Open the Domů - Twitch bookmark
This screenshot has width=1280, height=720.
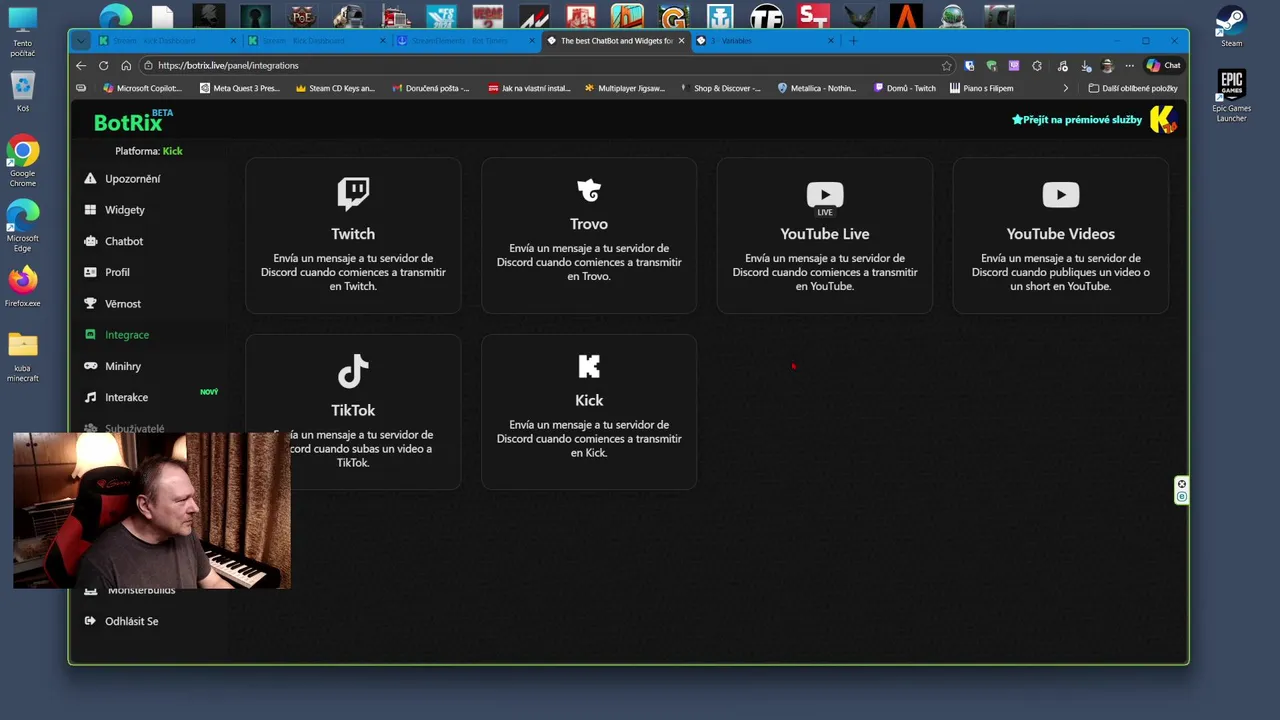(x=905, y=88)
